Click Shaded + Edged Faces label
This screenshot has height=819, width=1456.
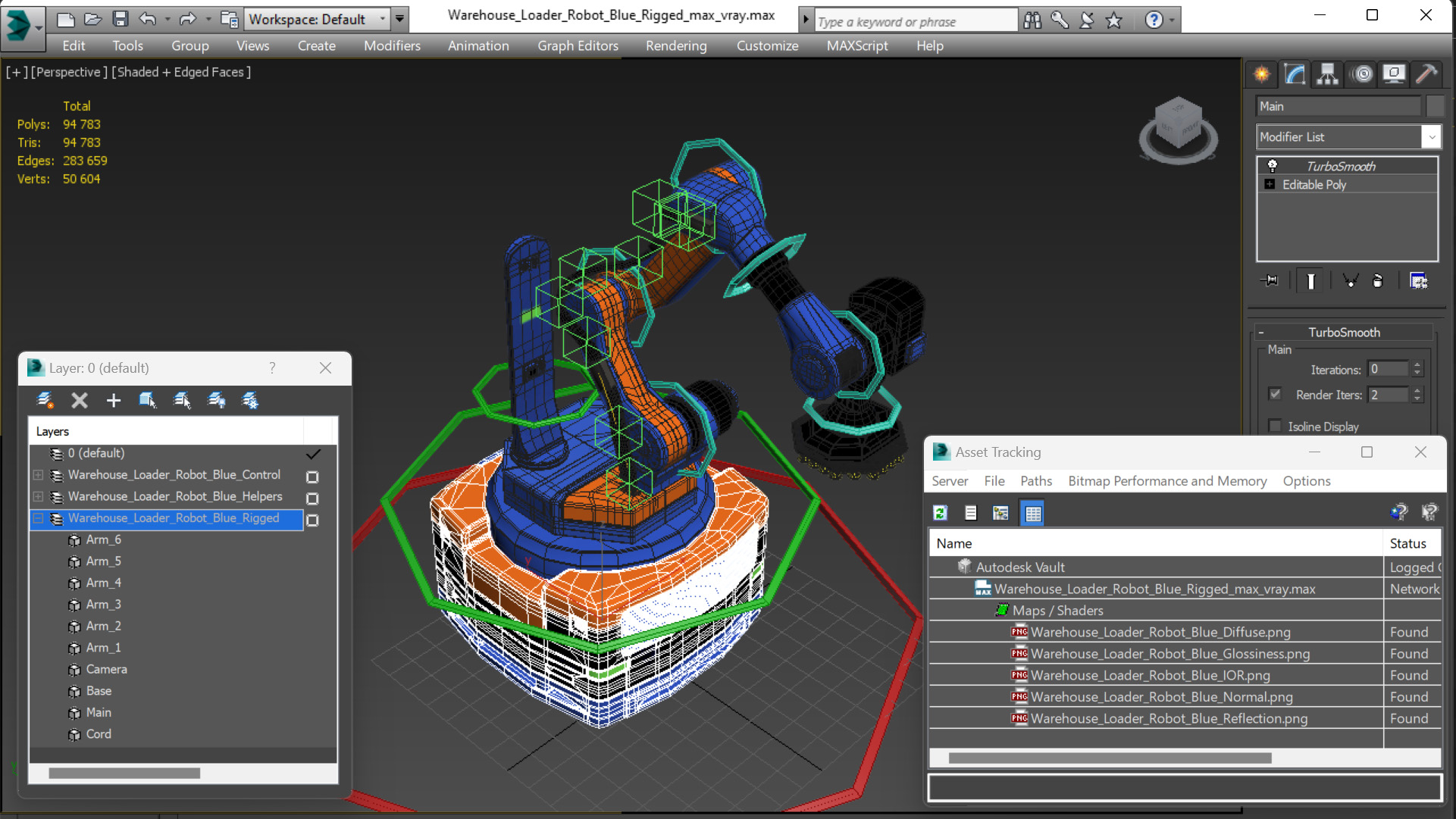coord(181,72)
